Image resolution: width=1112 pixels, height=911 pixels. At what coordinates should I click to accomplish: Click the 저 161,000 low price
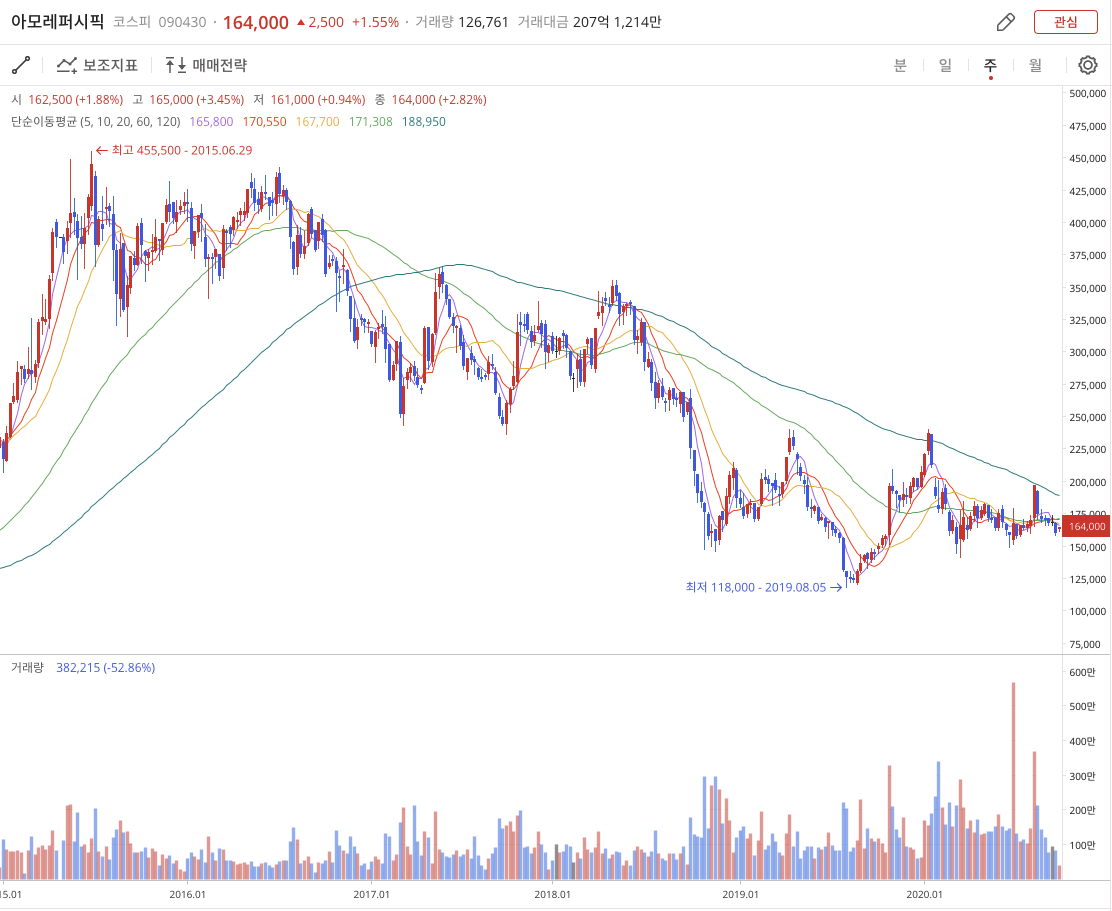coord(309,100)
